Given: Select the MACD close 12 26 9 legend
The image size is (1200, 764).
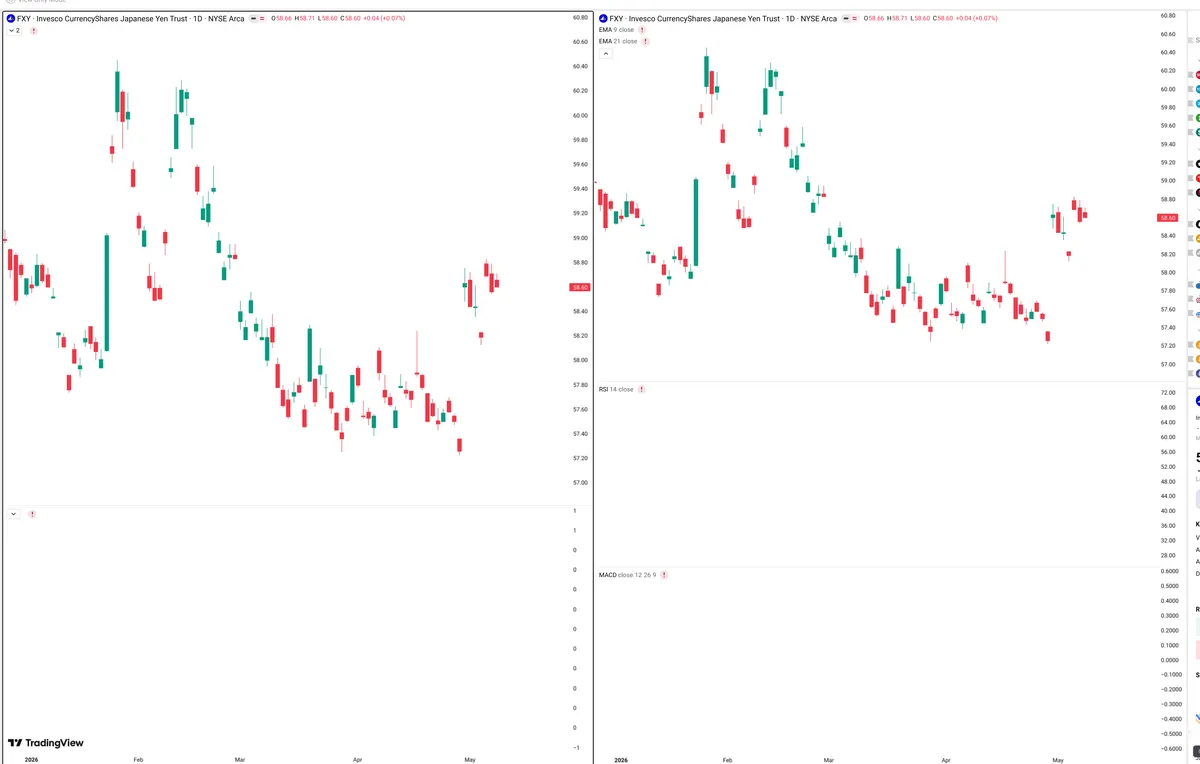Looking at the screenshot, I should click(x=627, y=575).
